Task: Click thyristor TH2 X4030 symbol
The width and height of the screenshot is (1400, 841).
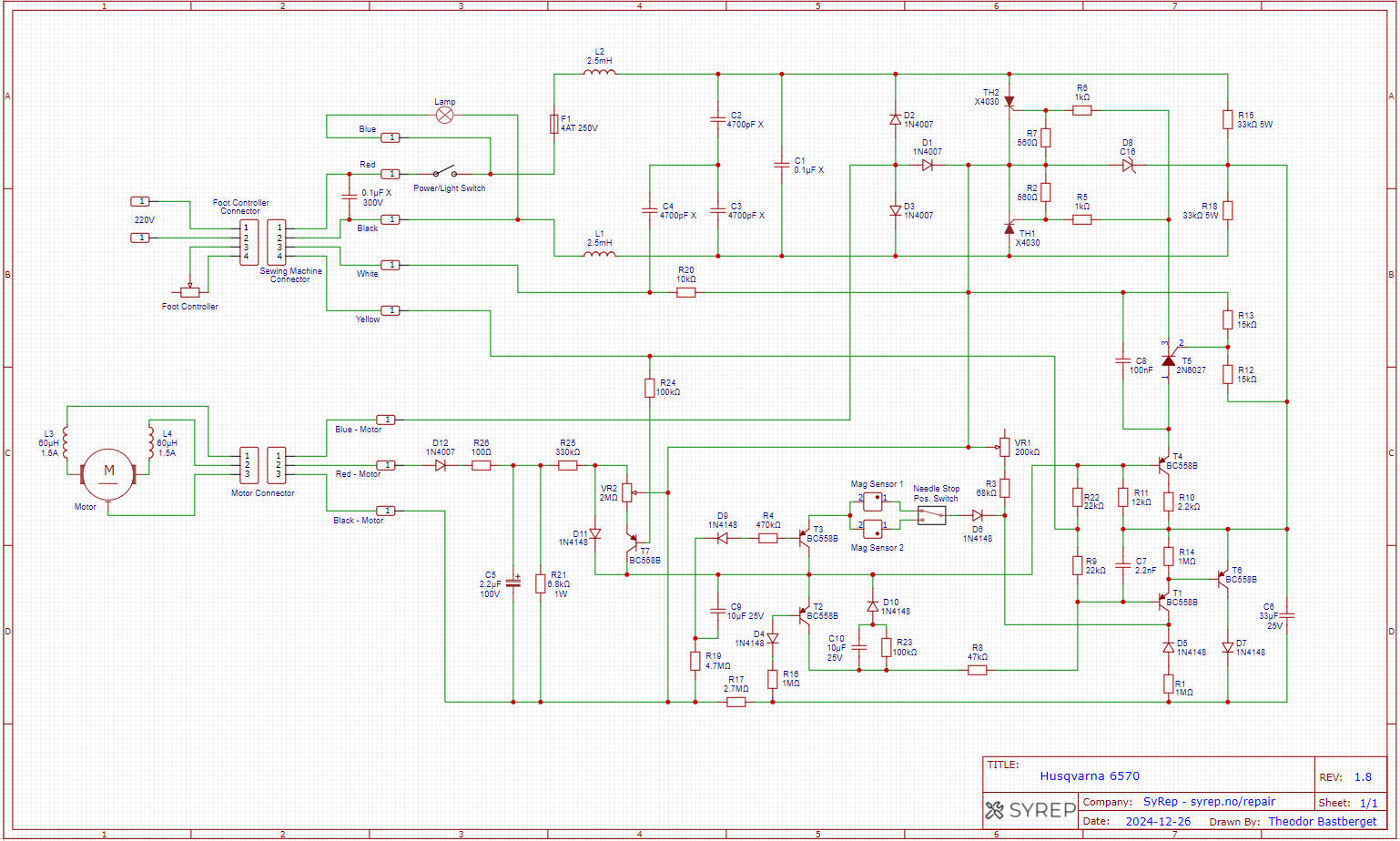Action: pyautogui.click(x=1009, y=101)
